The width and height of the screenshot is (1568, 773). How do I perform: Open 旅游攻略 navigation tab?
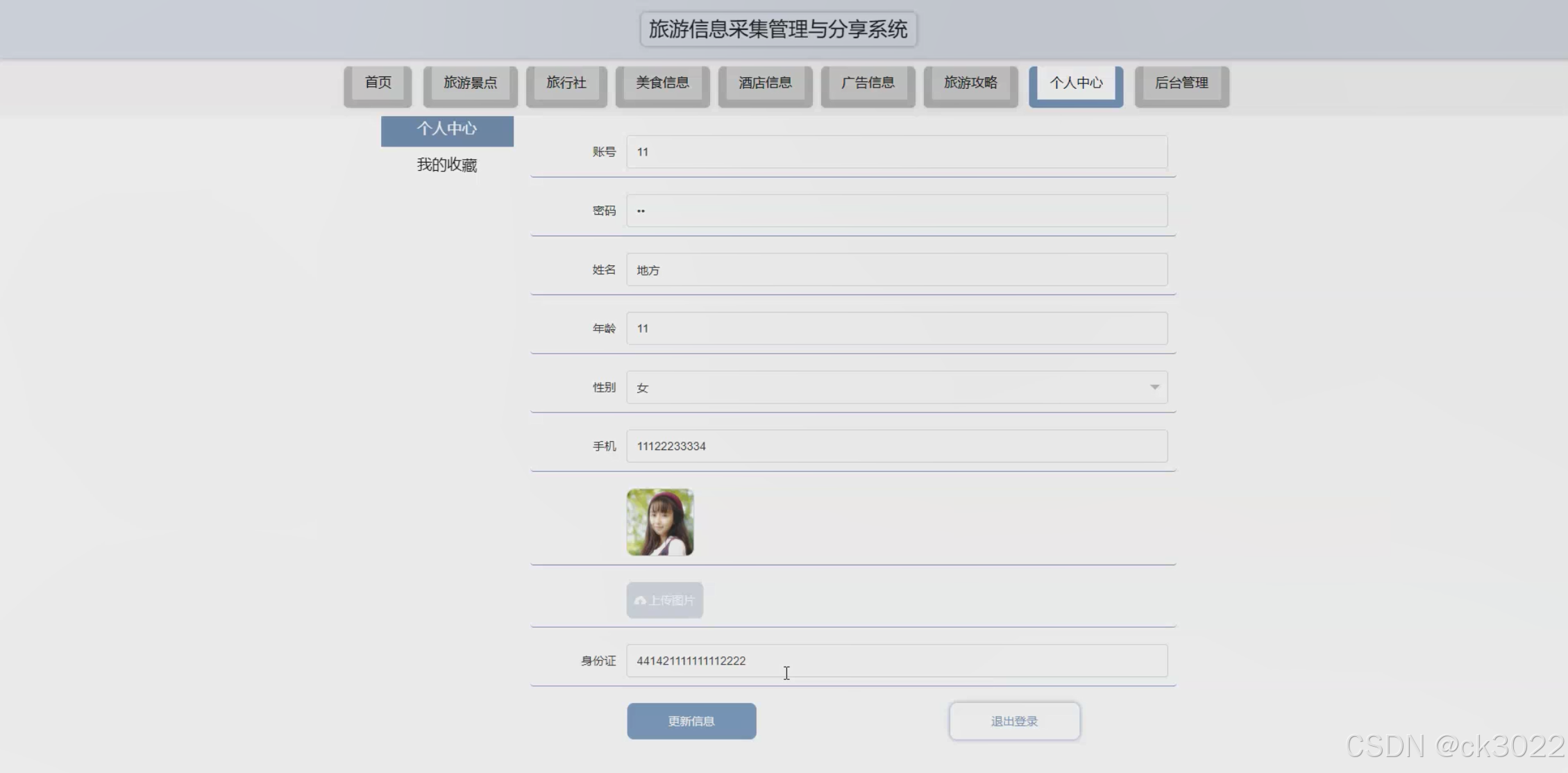pyautogui.click(x=970, y=83)
